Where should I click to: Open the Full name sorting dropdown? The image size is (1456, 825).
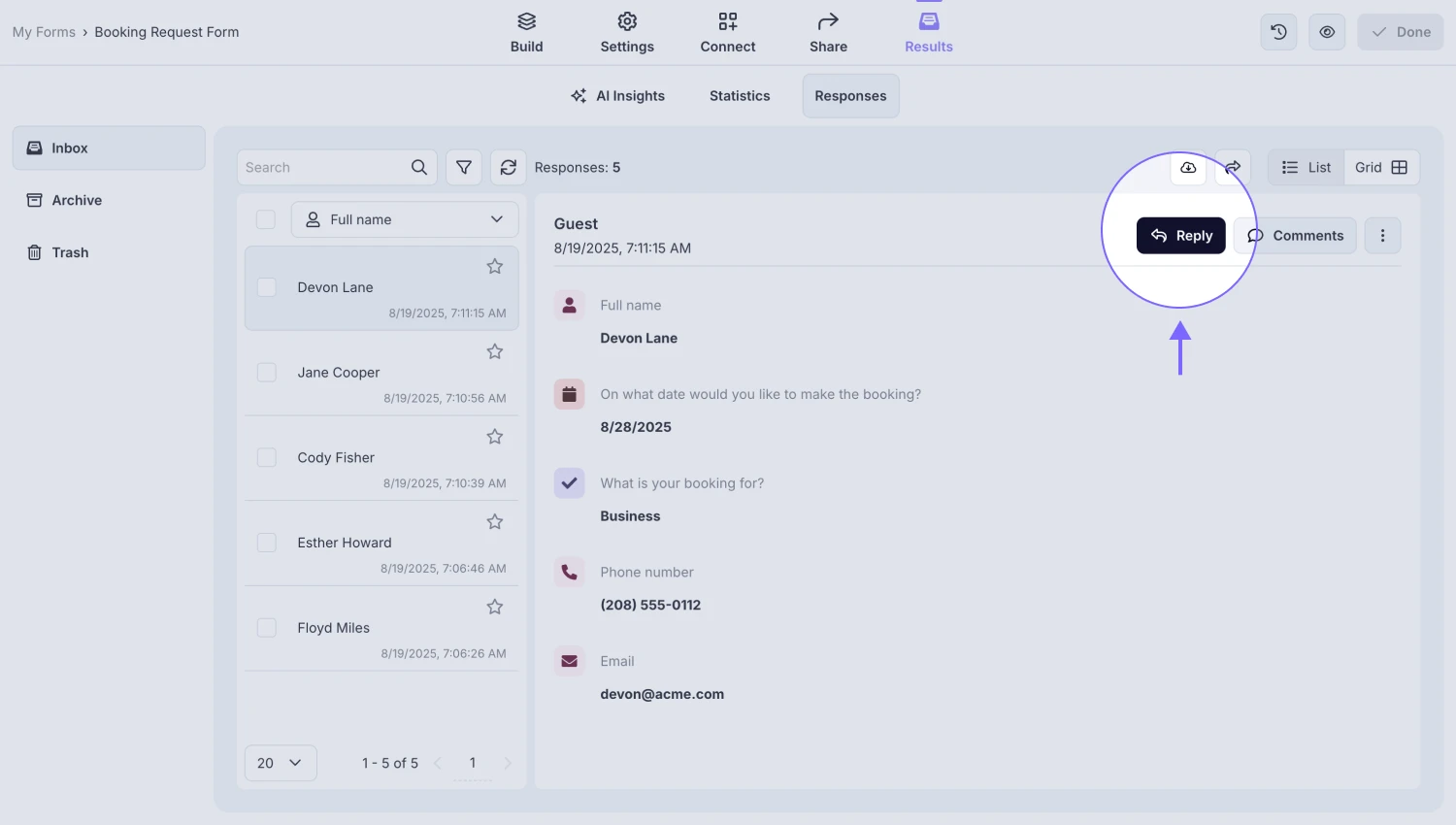pyautogui.click(x=404, y=219)
